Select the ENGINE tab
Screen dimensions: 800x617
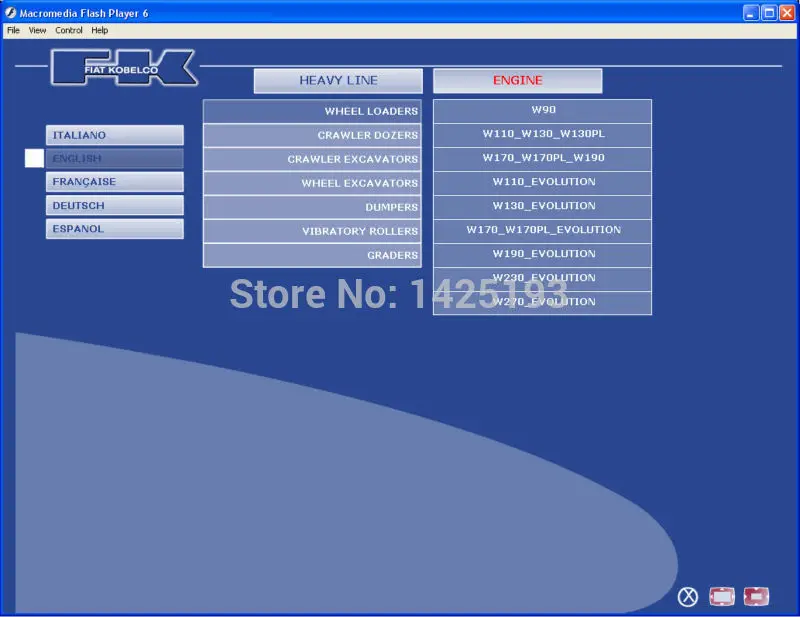pos(517,81)
